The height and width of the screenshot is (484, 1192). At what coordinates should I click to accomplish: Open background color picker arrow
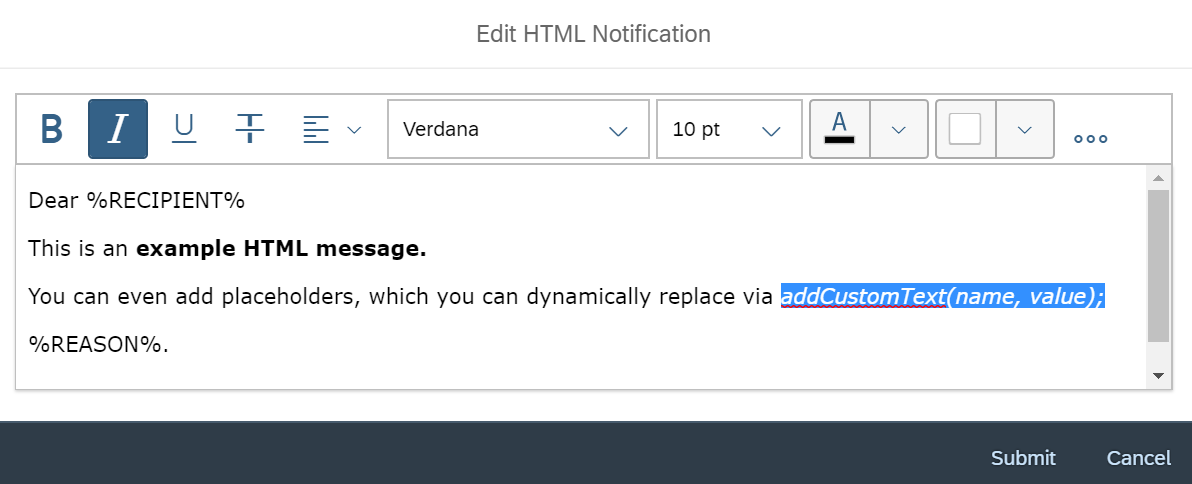pyautogui.click(x=1025, y=129)
